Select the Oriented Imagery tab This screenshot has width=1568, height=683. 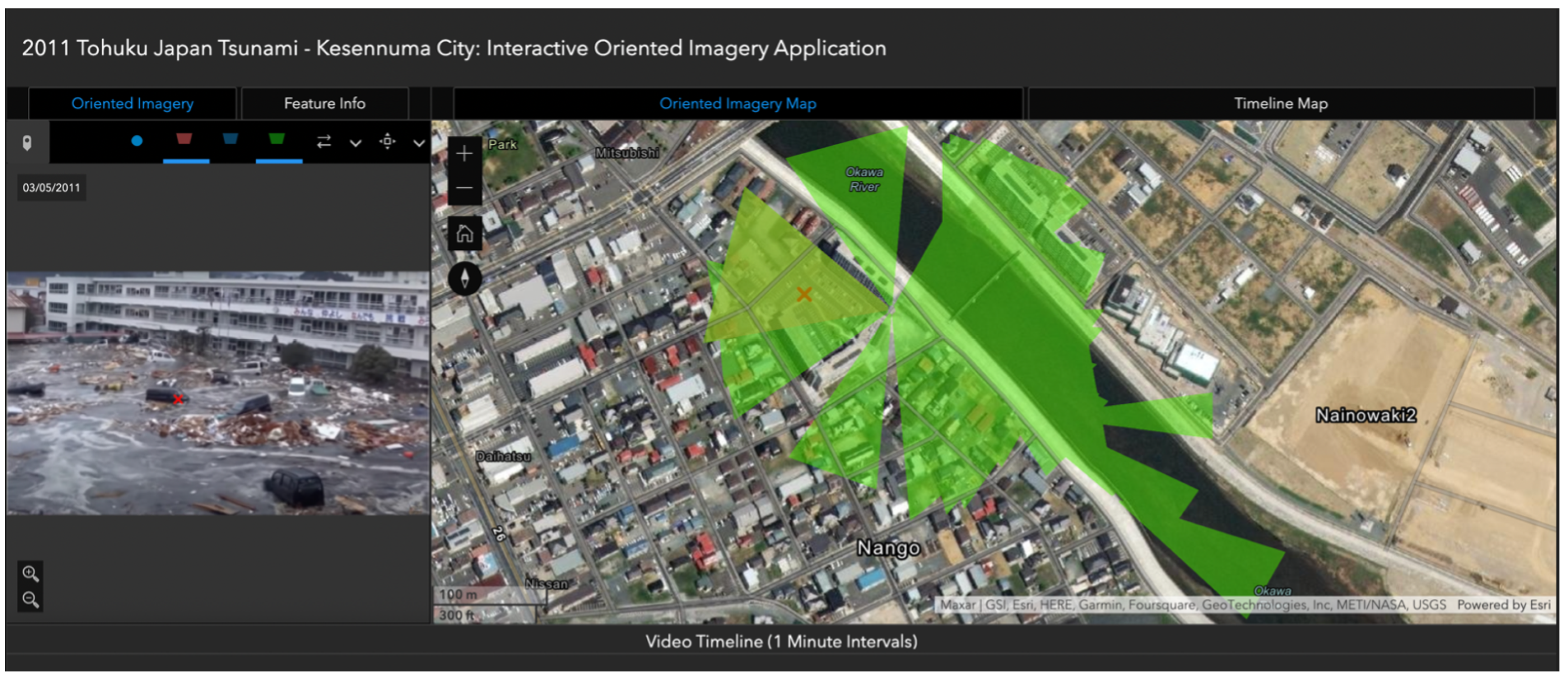click(132, 103)
